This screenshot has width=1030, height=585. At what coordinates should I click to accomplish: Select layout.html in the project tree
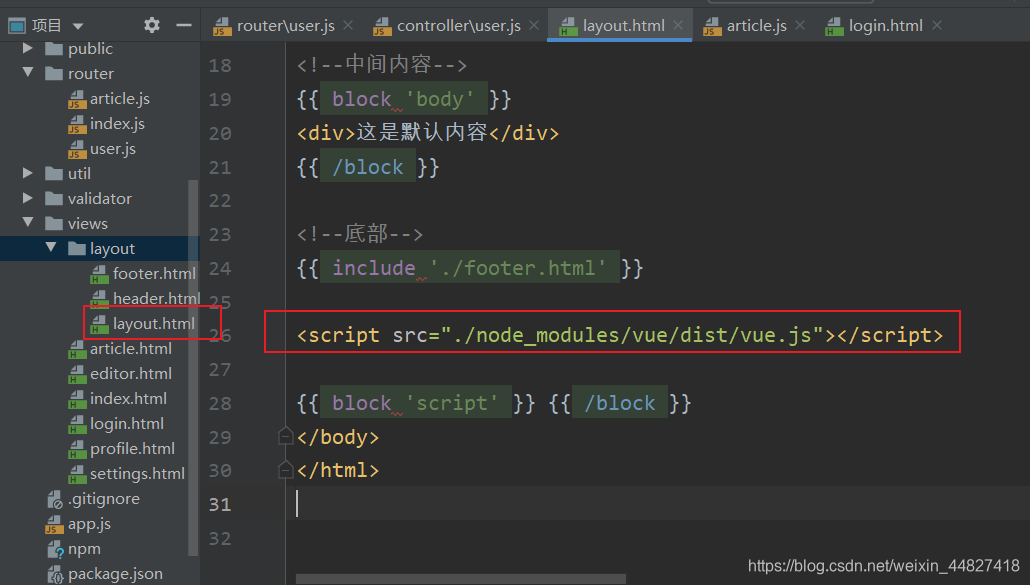[x=154, y=323]
